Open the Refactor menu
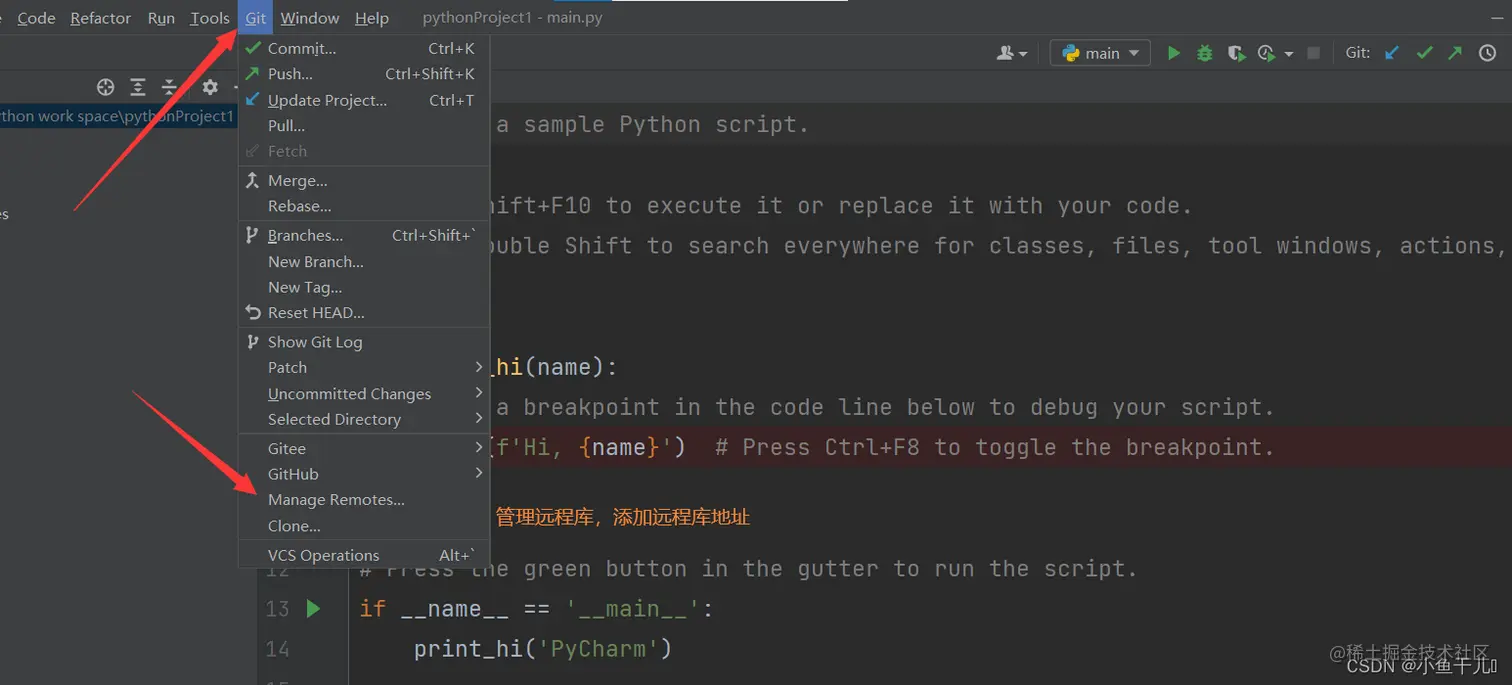 pyautogui.click(x=100, y=18)
